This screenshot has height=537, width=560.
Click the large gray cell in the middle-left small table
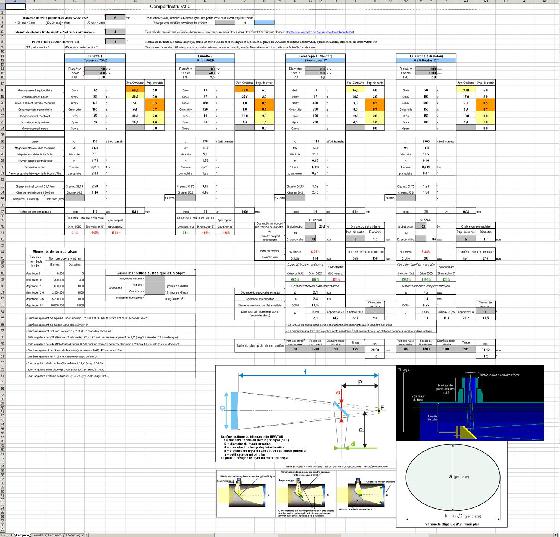click(x=155, y=286)
